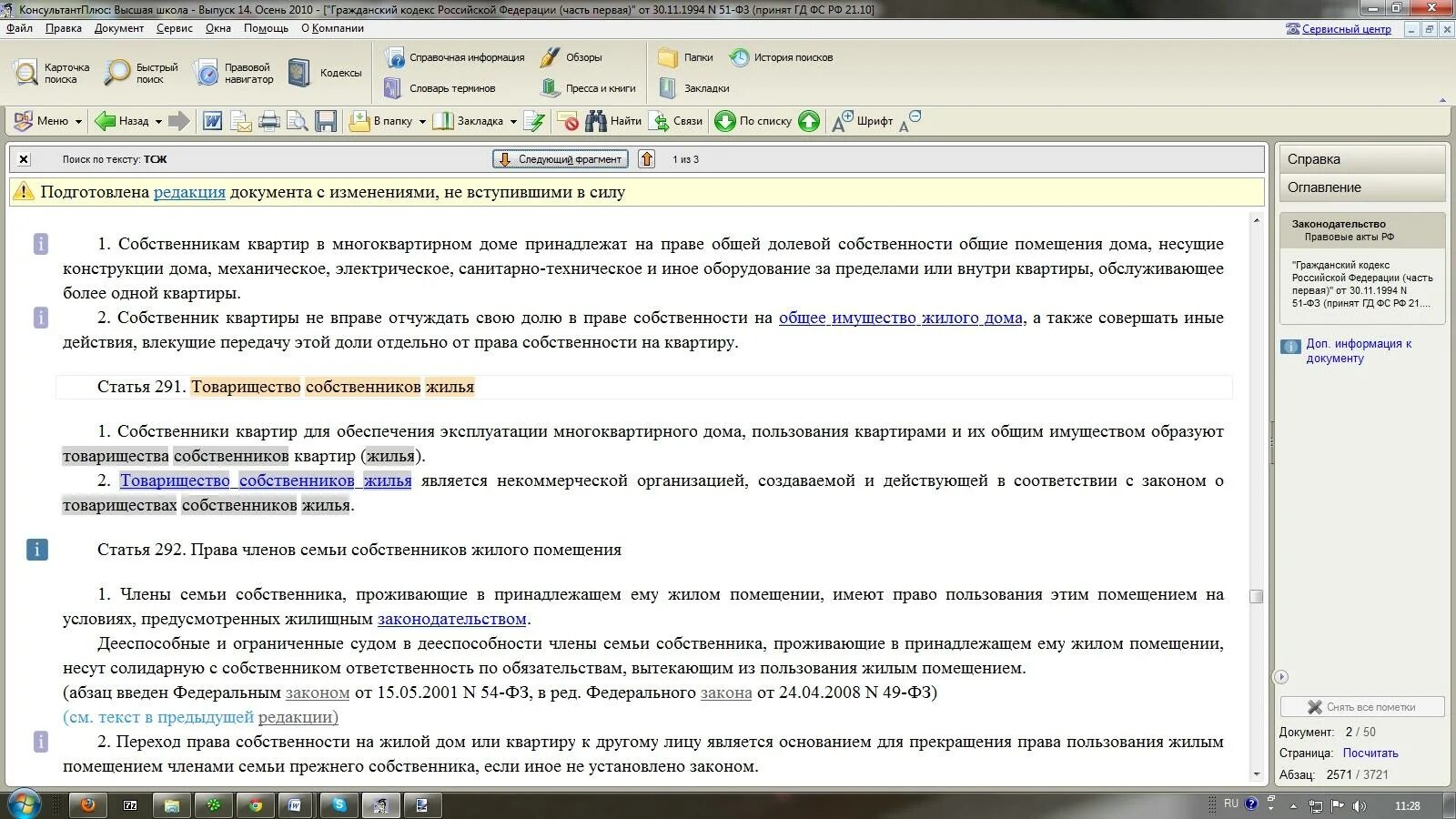1456x819 pixels.
Task: Open Правка menu
Action: point(64,28)
